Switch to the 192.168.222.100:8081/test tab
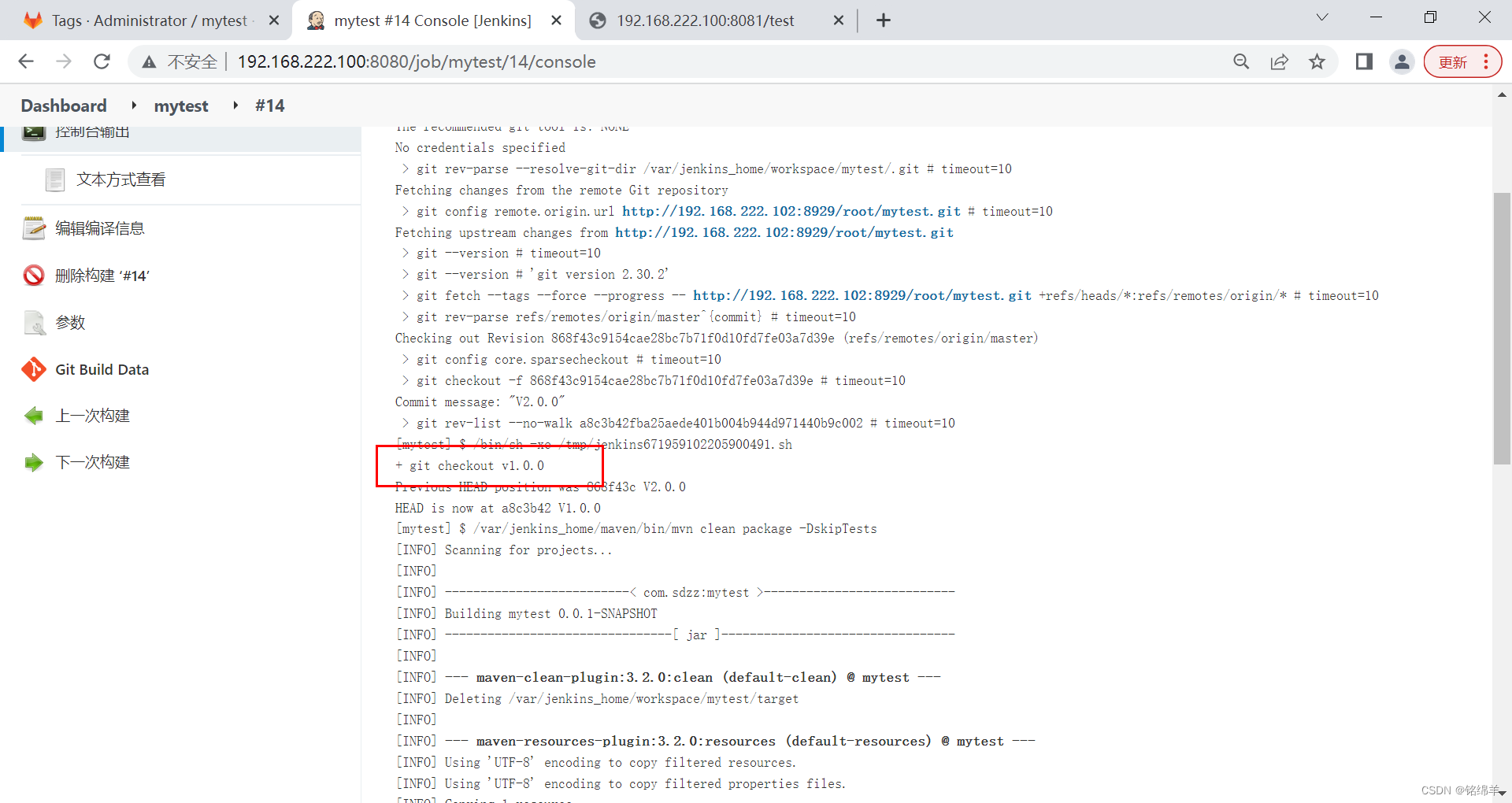 (705, 20)
